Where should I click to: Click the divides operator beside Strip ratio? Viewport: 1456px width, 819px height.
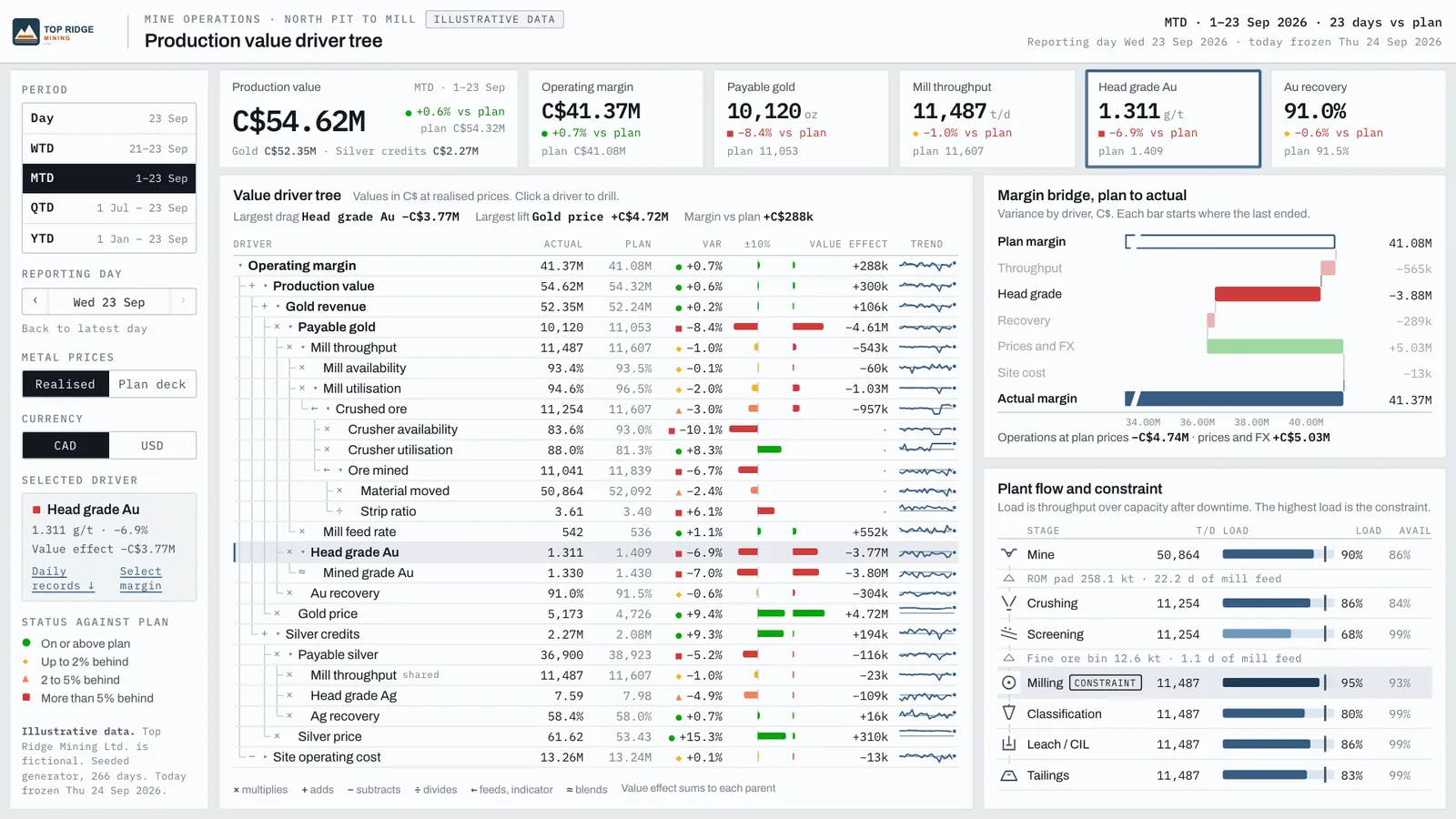[x=339, y=511]
